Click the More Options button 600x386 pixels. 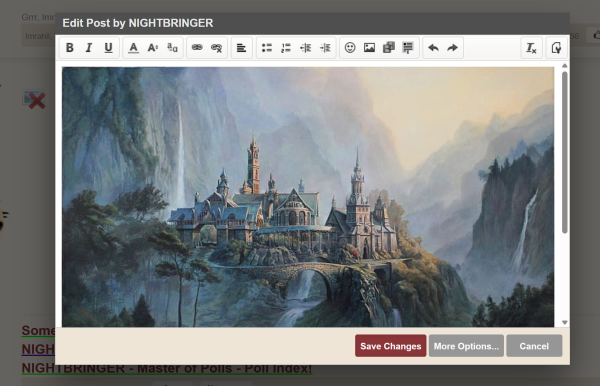pos(466,346)
